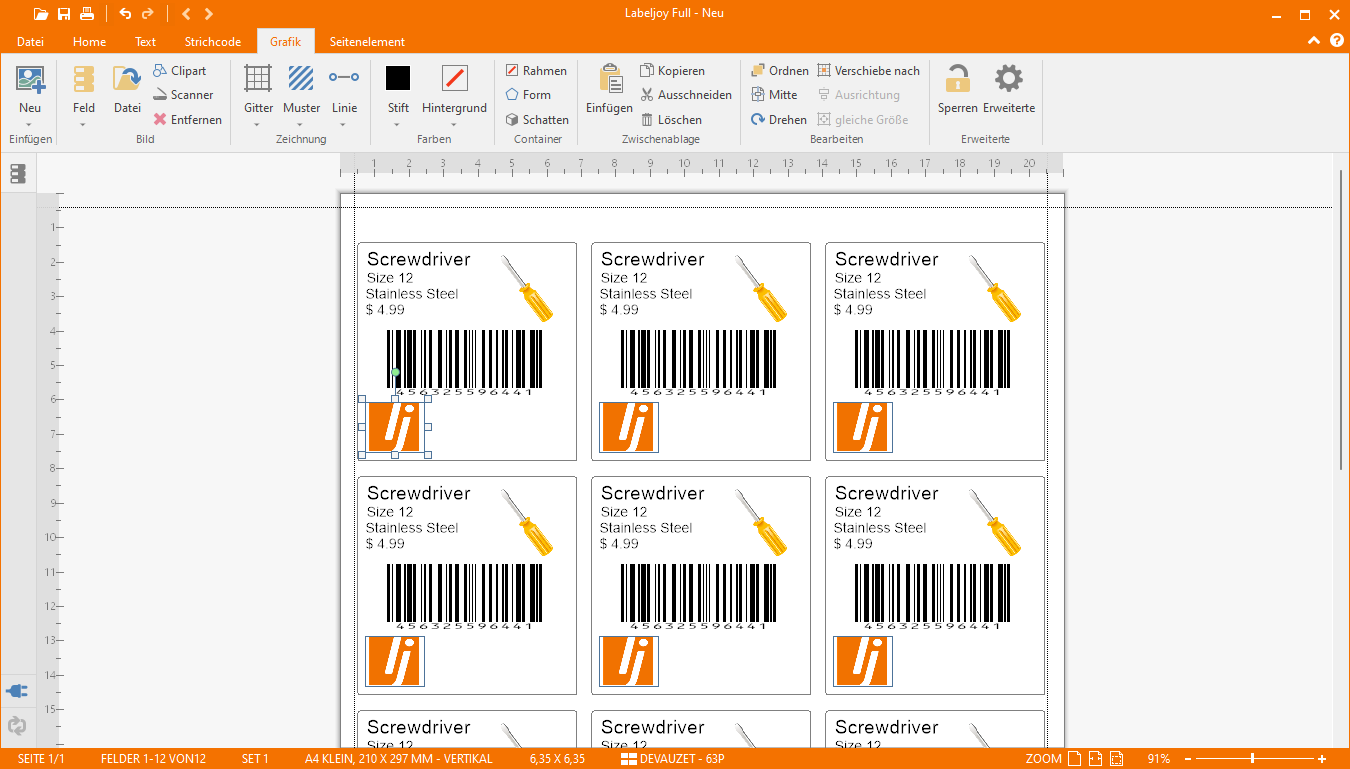Go to next with right chevron
The height and width of the screenshot is (769, 1350).
(208, 14)
